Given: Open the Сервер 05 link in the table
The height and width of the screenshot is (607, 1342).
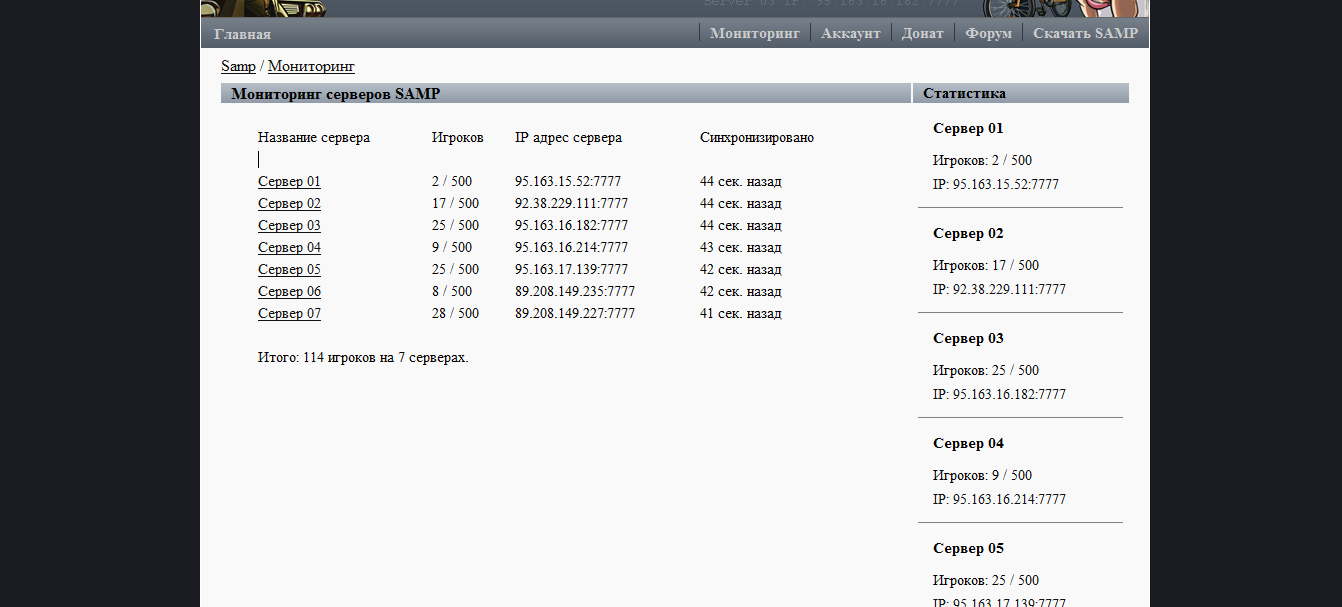Looking at the screenshot, I should (289, 270).
